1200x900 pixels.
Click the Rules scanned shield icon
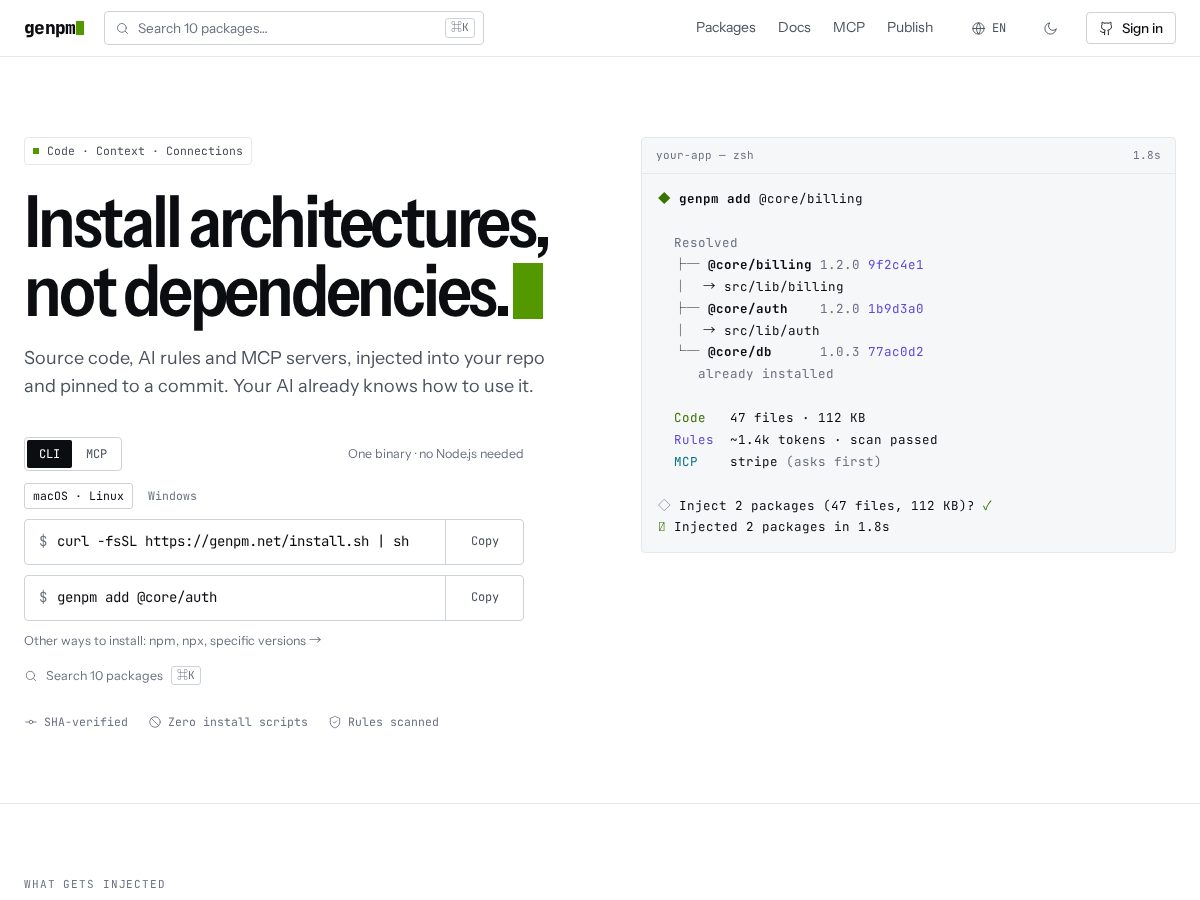click(335, 722)
